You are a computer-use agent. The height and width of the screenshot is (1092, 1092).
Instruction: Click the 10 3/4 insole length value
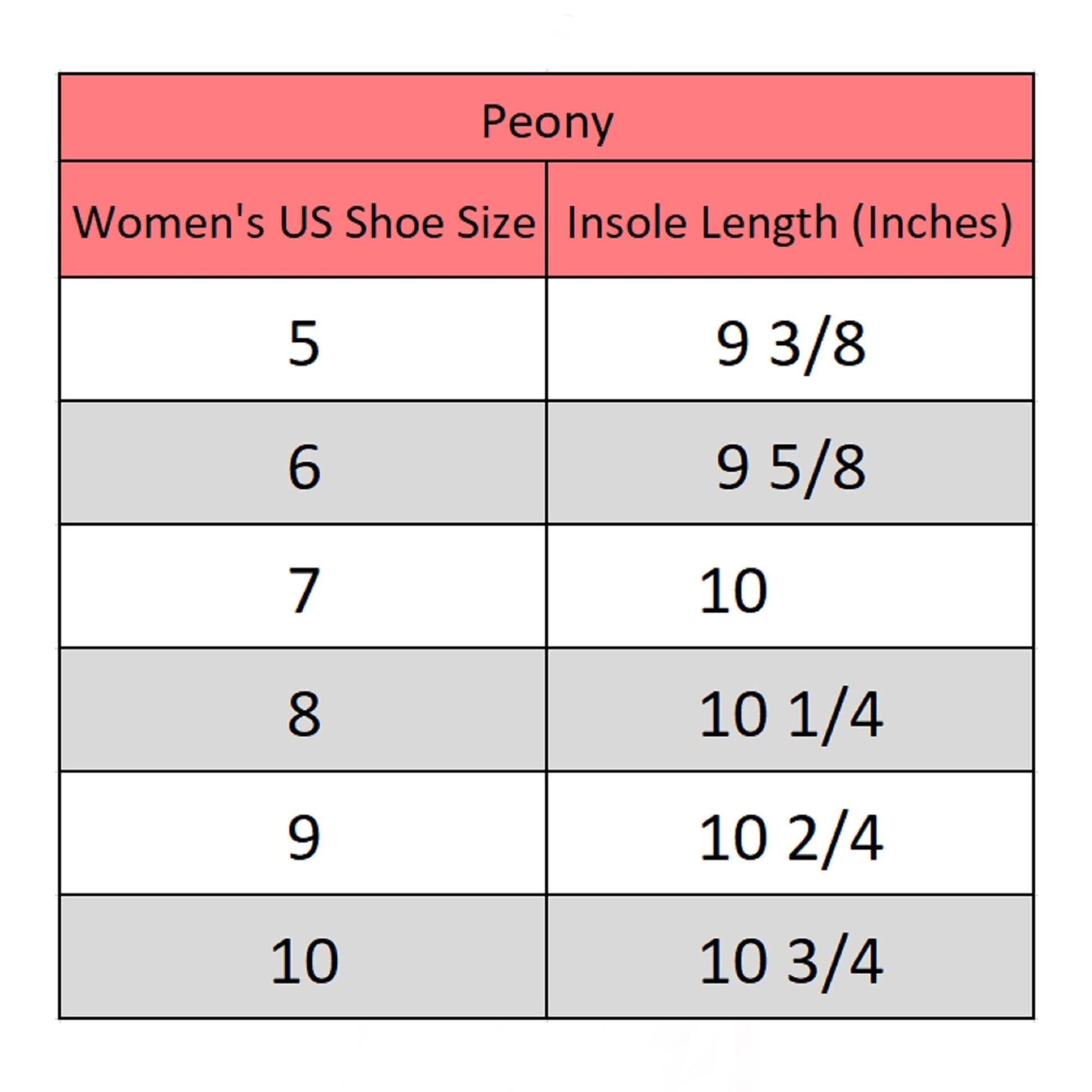pos(790,961)
